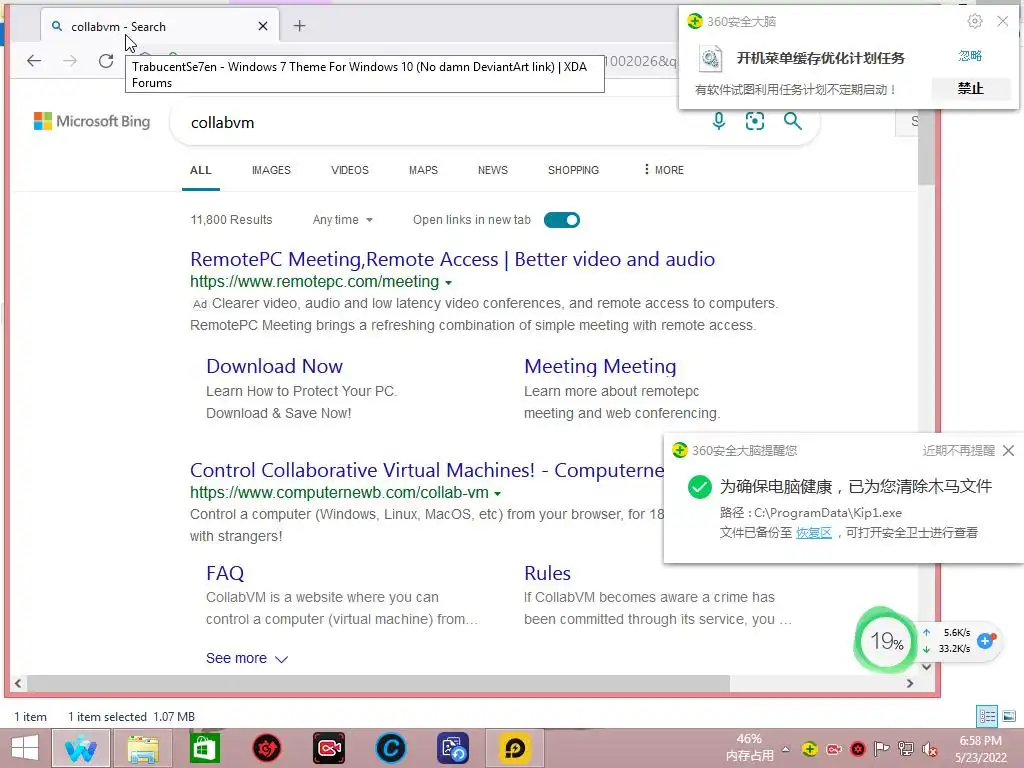Open the backup restore taskbar icon
The height and width of the screenshot is (768, 1024).
[x=453, y=748]
